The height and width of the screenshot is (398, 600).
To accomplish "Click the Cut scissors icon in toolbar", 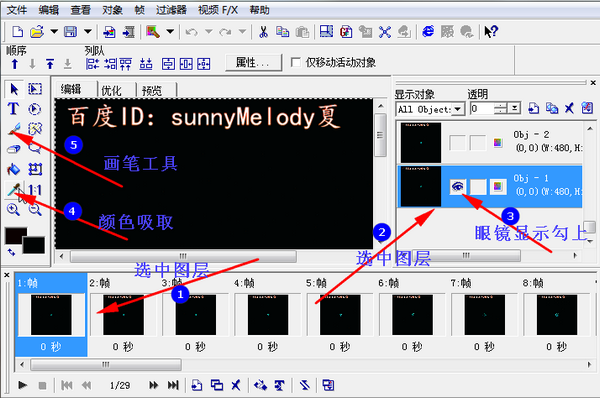I will point(263,32).
